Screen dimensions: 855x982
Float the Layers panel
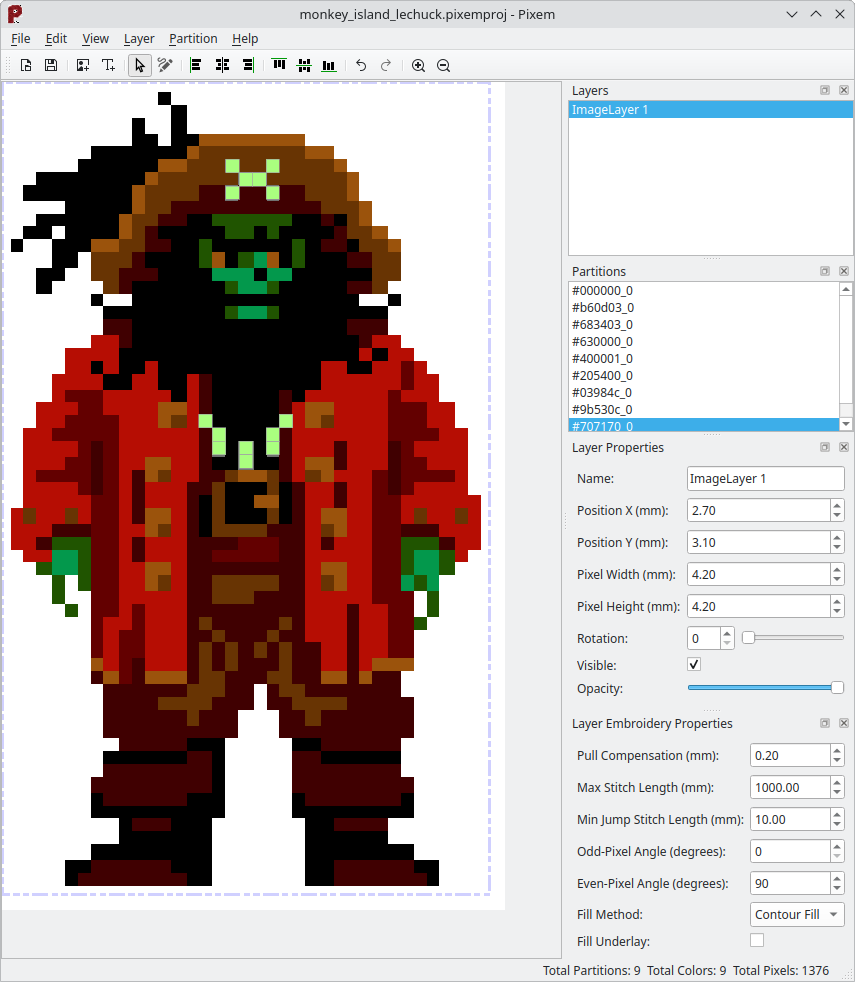825,90
